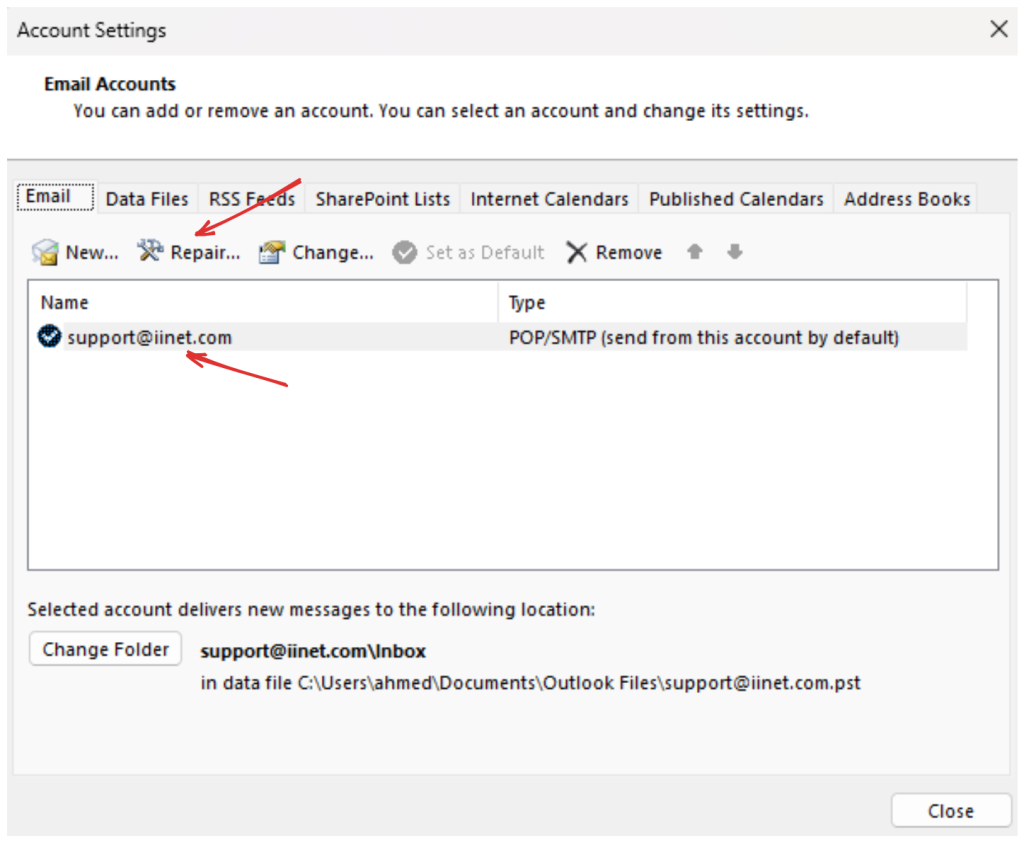Click the Remove account X icon
The width and height of the screenshot is (1024, 843).
576,252
